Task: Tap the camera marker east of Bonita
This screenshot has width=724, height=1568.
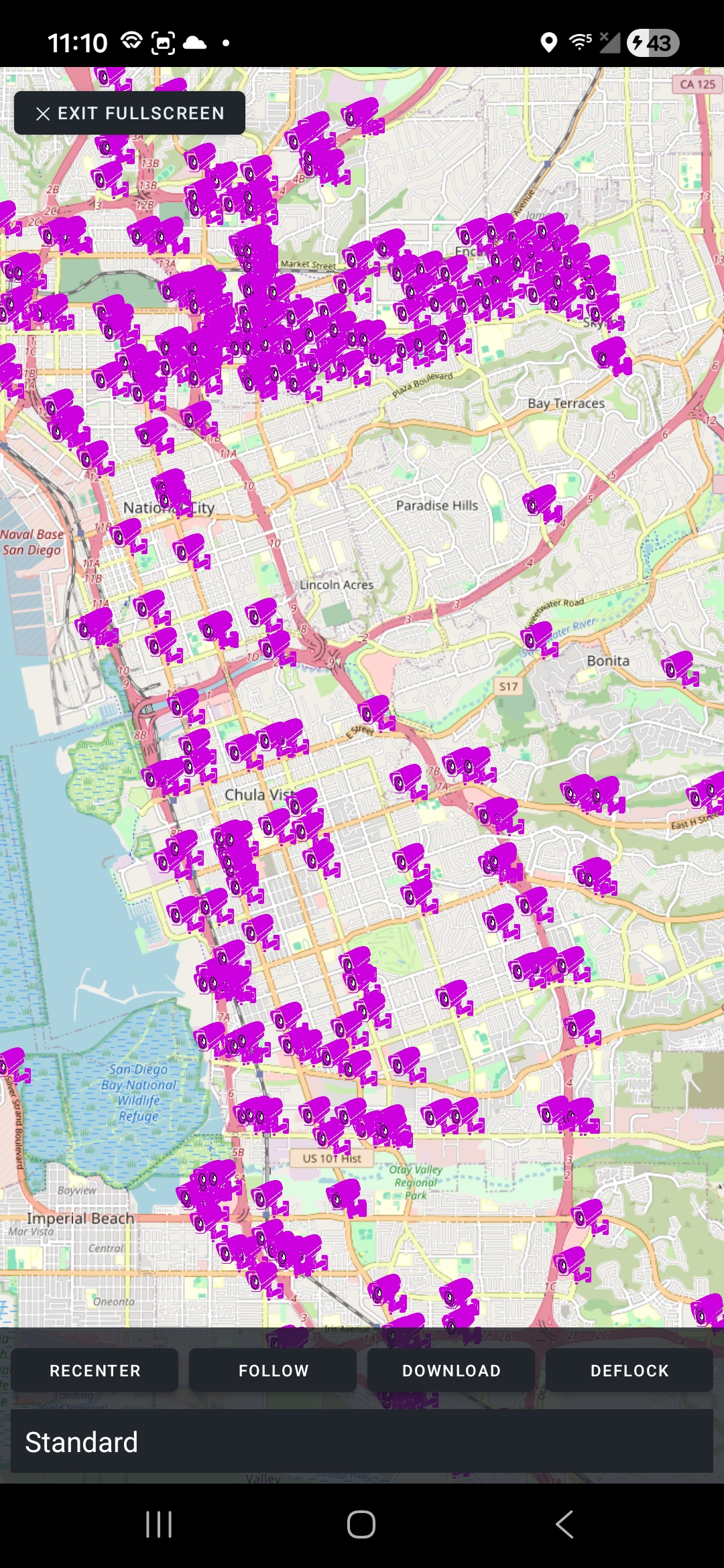Action: [x=680, y=667]
